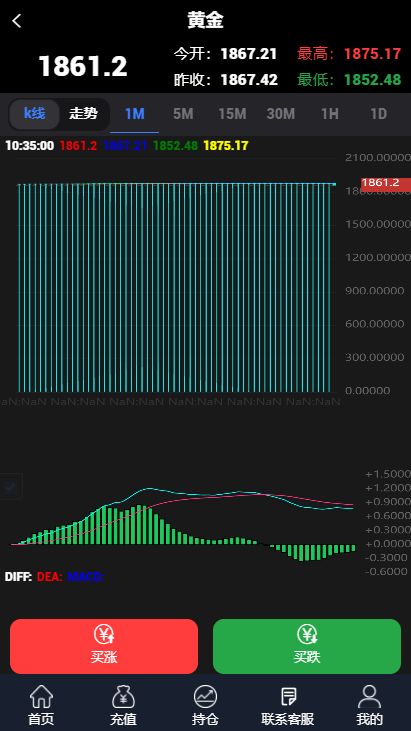This screenshot has width=411, height=731.
Task: Click the current price 1861.2 headline
Action: tap(82, 66)
